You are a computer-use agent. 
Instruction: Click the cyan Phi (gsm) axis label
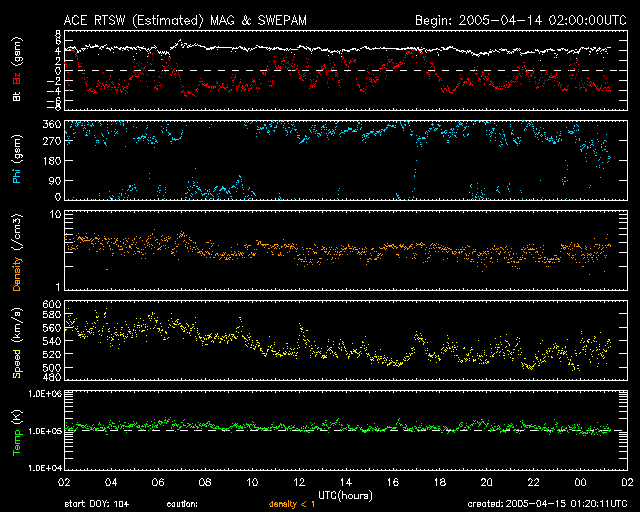17,160
